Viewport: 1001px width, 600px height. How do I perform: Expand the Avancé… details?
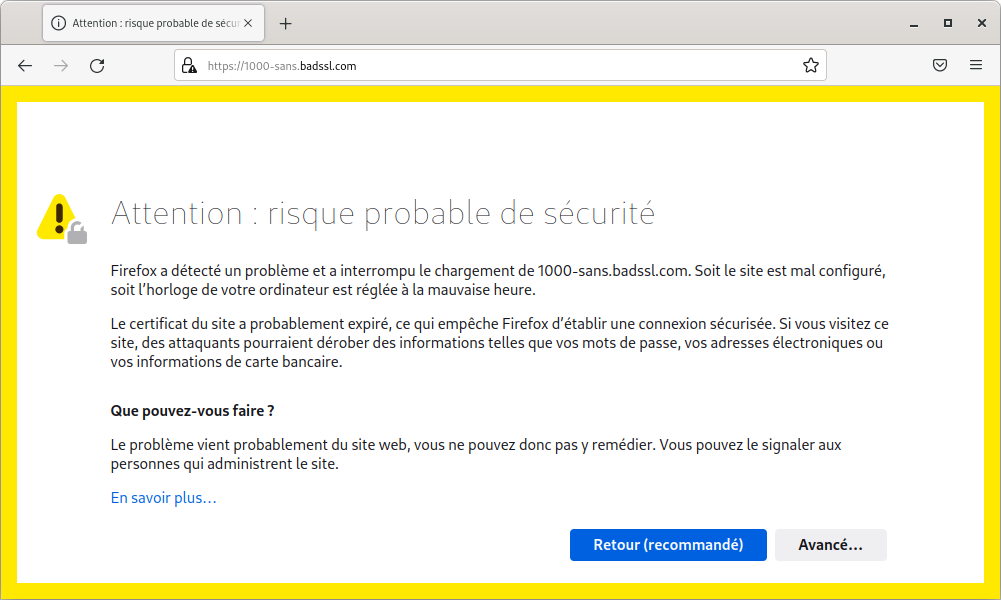point(831,545)
